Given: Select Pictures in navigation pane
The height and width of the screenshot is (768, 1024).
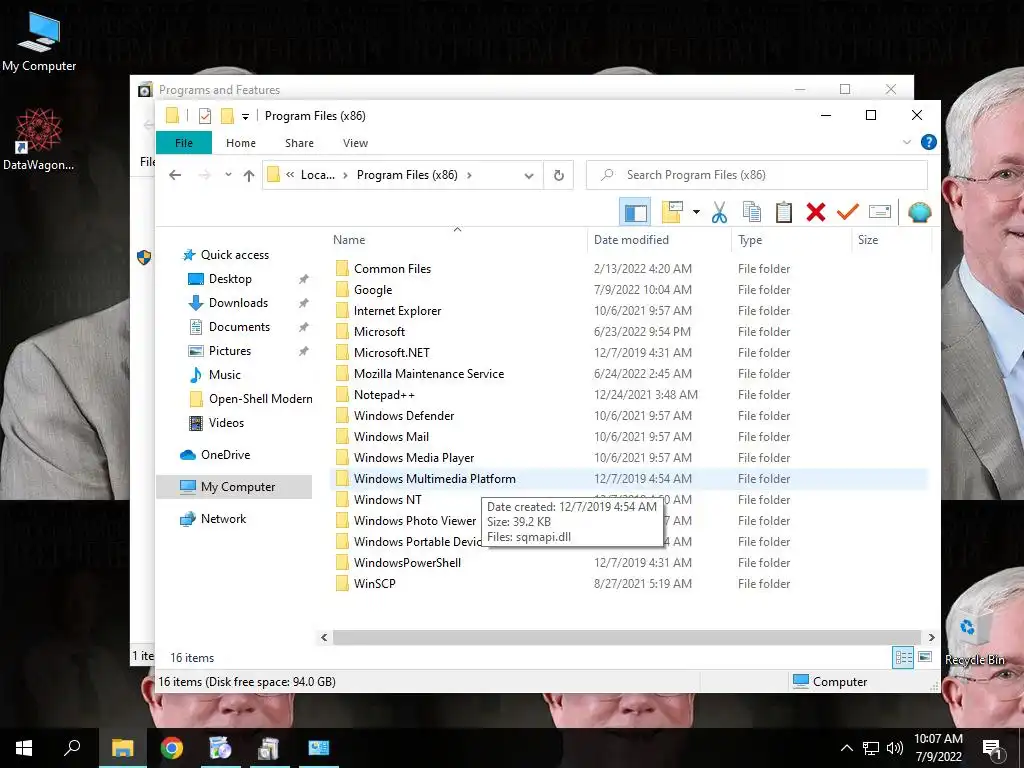Looking at the screenshot, I should pyautogui.click(x=229, y=351).
